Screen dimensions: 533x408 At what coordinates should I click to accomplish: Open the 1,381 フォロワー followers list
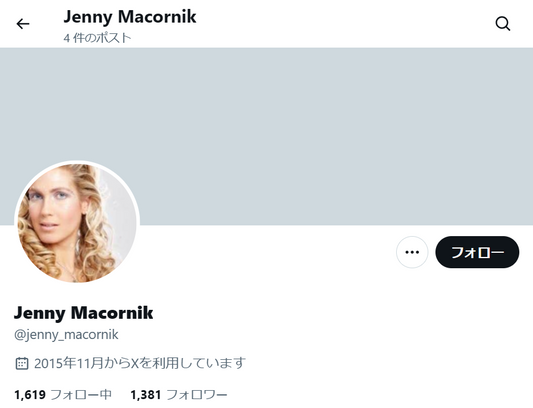[179, 395]
